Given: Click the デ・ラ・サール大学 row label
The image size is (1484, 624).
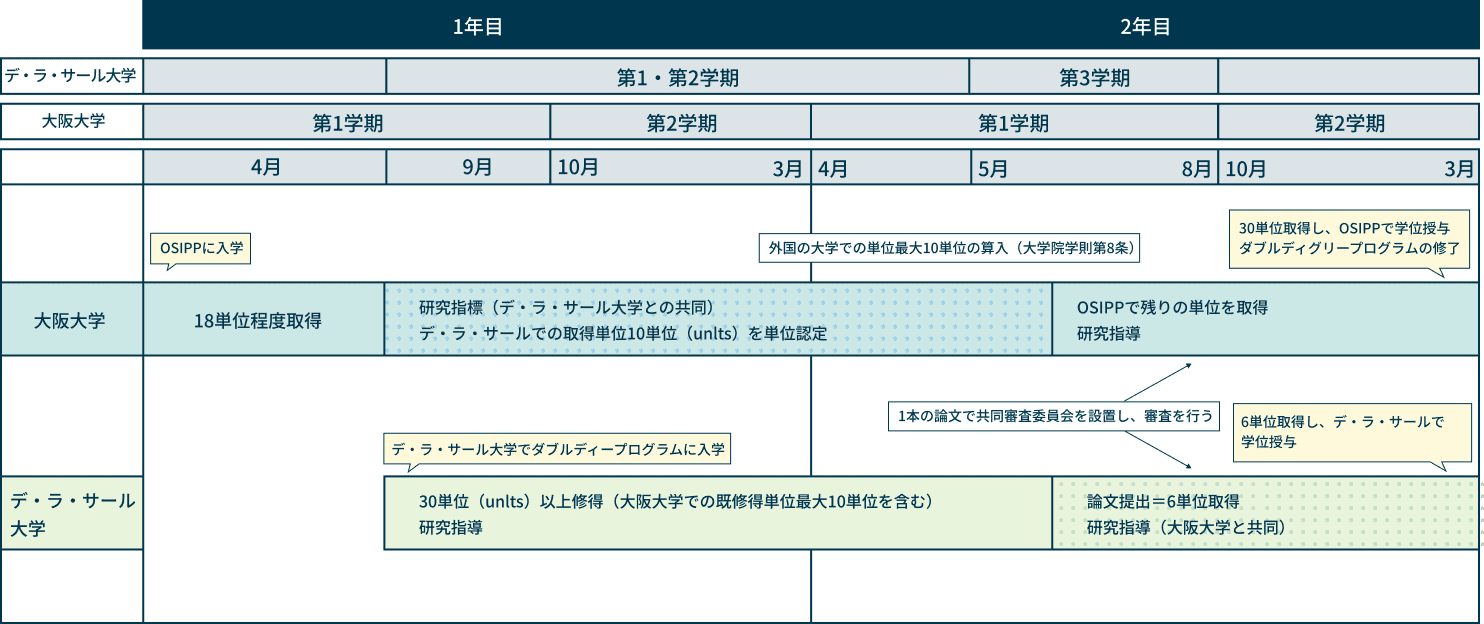Looking at the screenshot, I should (x=70, y=77).
